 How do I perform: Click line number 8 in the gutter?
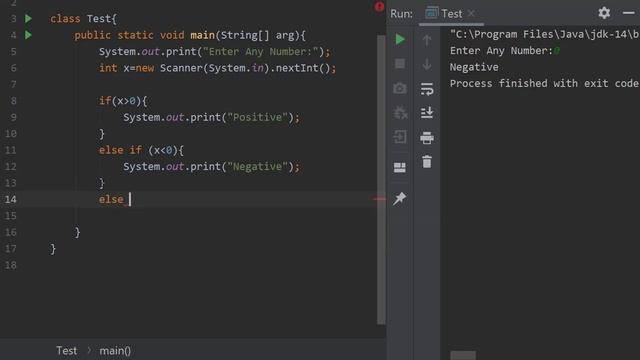click(13, 101)
